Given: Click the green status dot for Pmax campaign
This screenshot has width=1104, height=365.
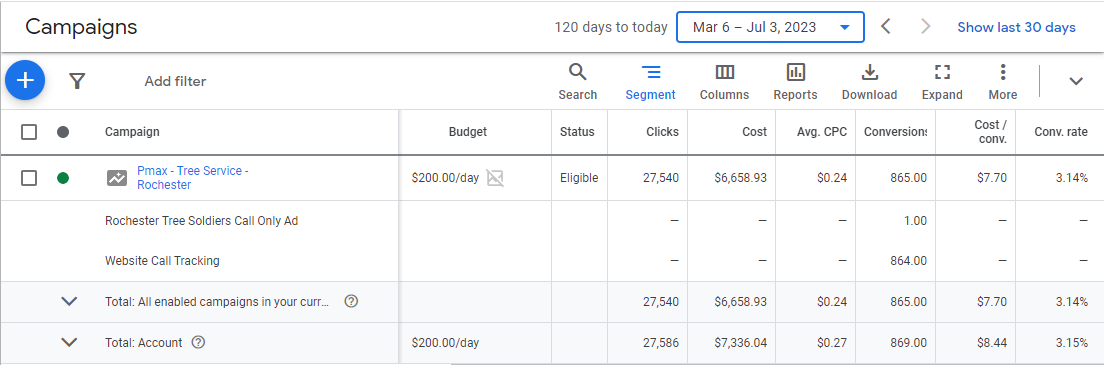Looking at the screenshot, I should [x=63, y=178].
